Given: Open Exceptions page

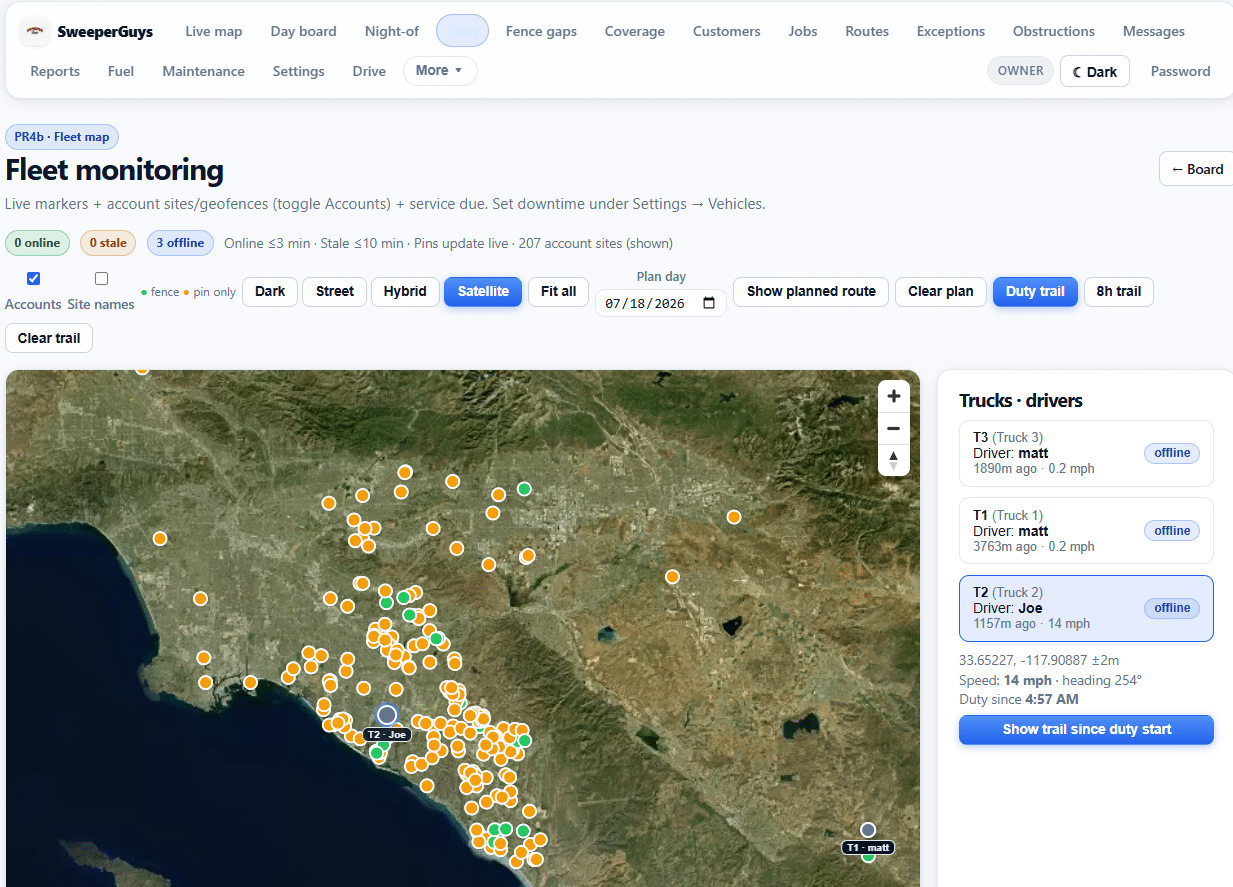Looking at the screenshot, I should [x=951, y=31].
